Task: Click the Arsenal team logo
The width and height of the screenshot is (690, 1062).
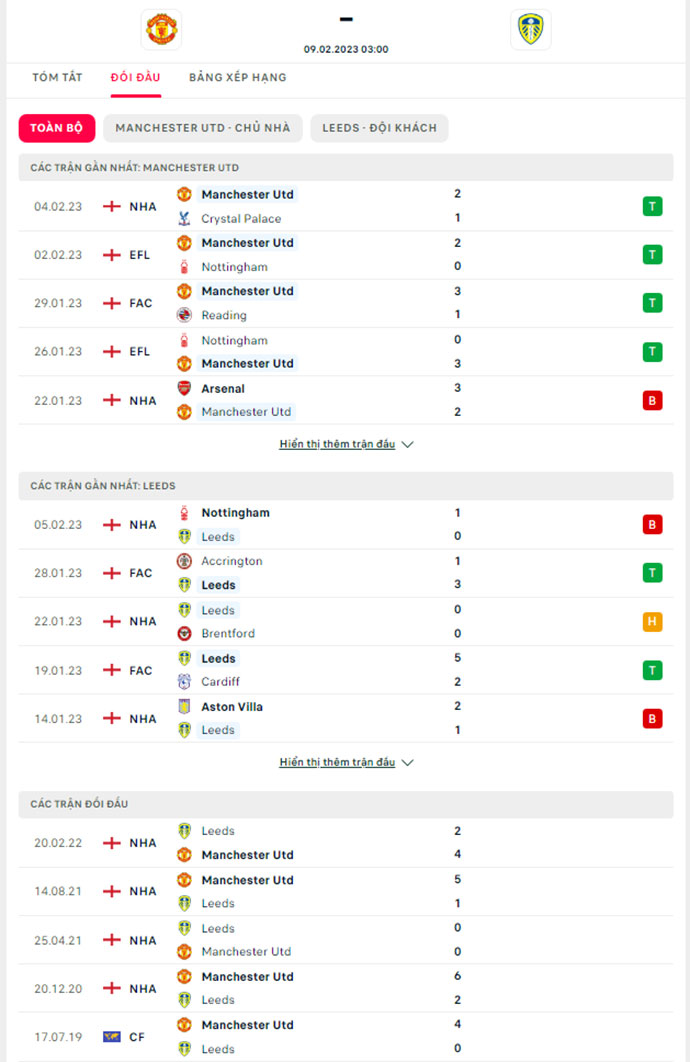Action: [184, 388]
